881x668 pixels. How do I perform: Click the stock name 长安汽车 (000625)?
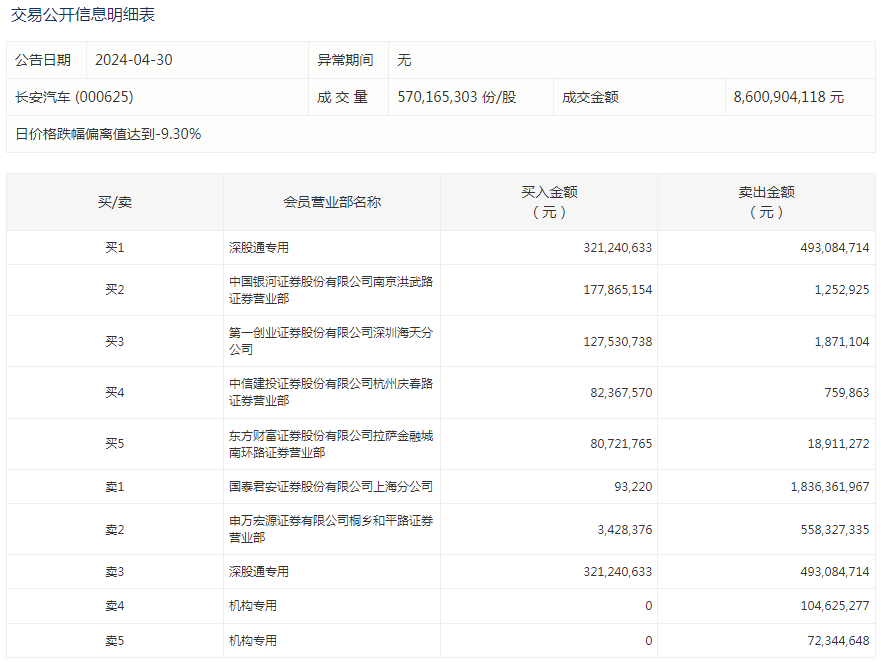tap(74, 97)
